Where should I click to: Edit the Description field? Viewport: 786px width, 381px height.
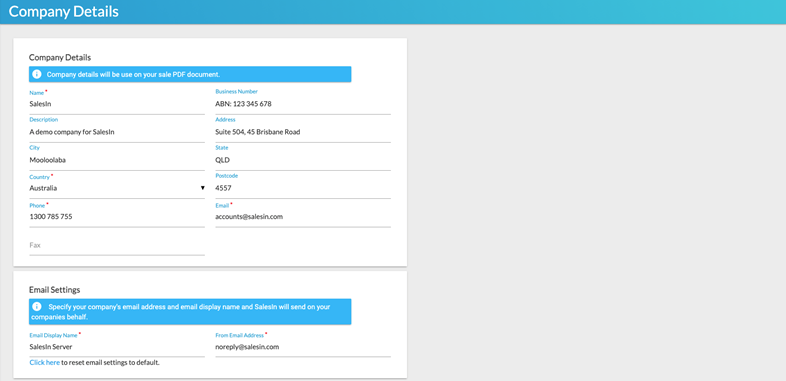117,132
